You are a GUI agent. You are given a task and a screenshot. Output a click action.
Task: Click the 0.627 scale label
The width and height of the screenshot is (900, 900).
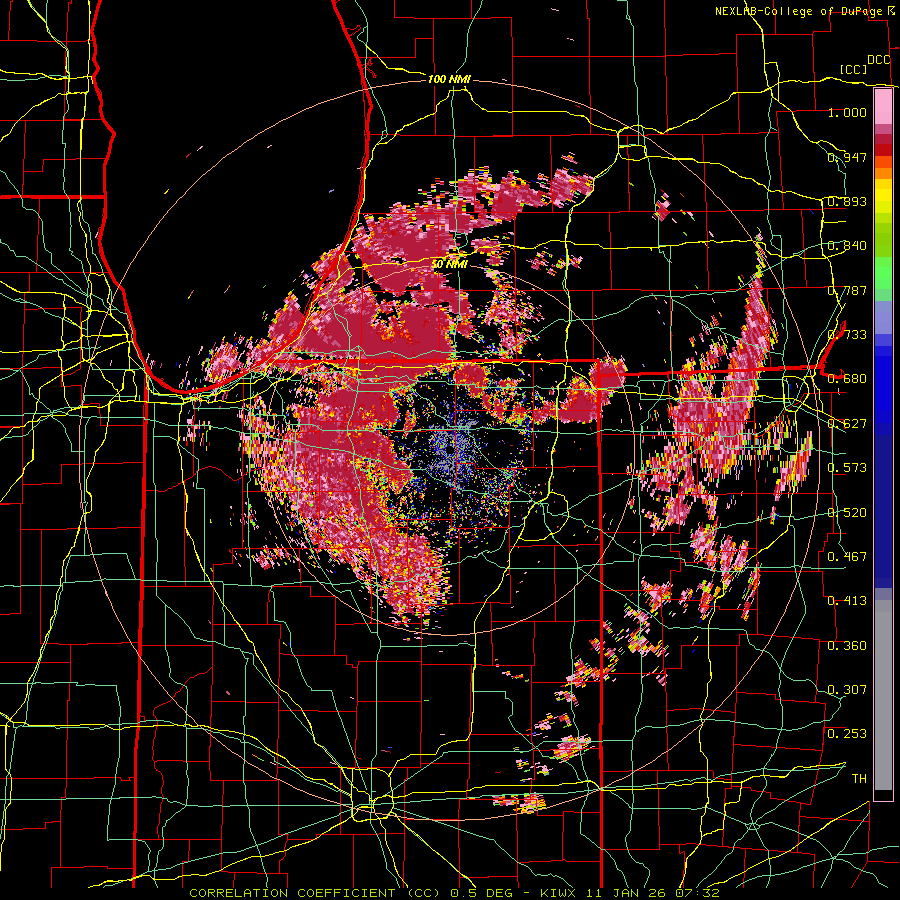click(x=847, y=423)
